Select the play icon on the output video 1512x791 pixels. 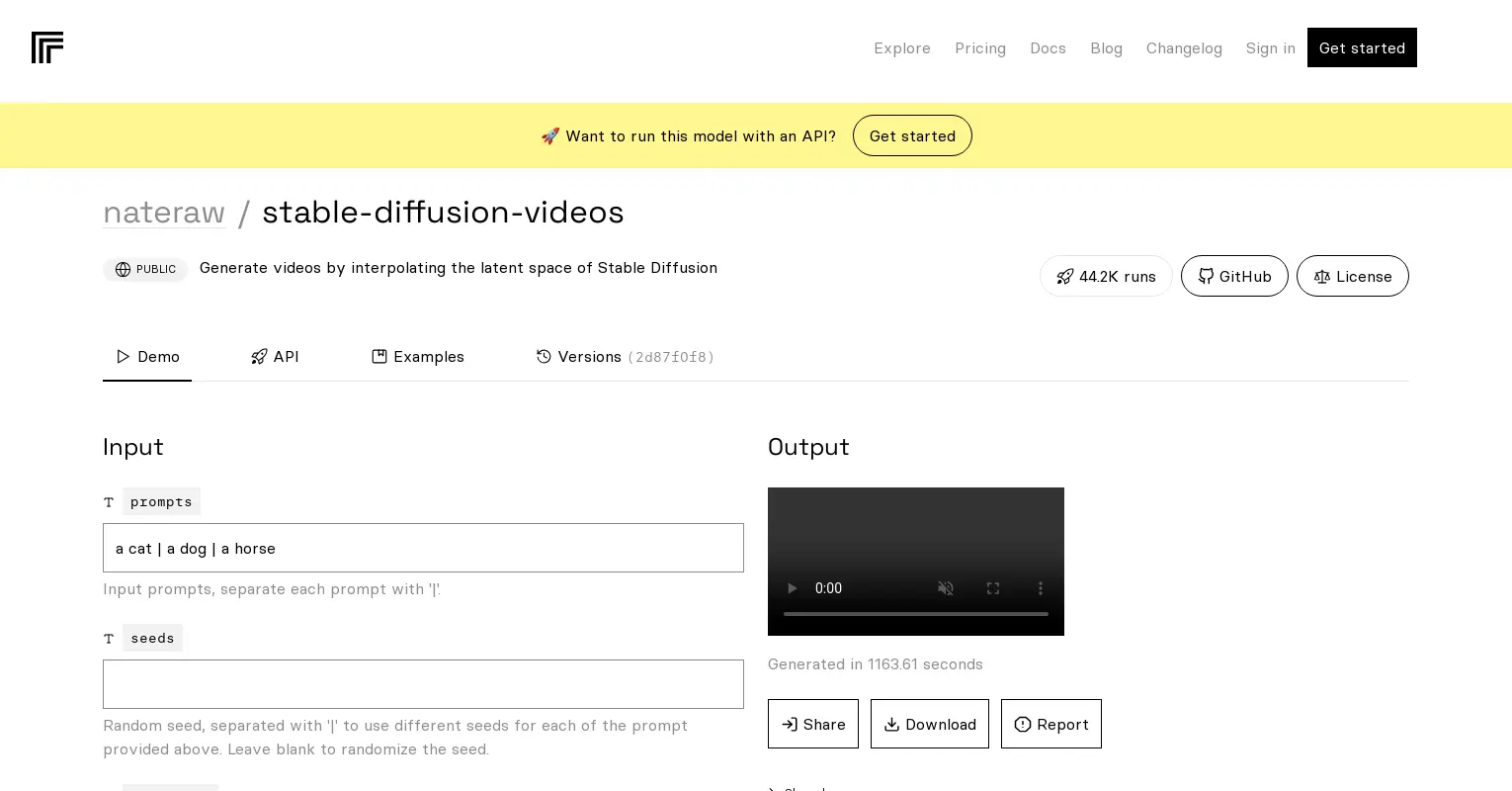click(x=792, y=588)
